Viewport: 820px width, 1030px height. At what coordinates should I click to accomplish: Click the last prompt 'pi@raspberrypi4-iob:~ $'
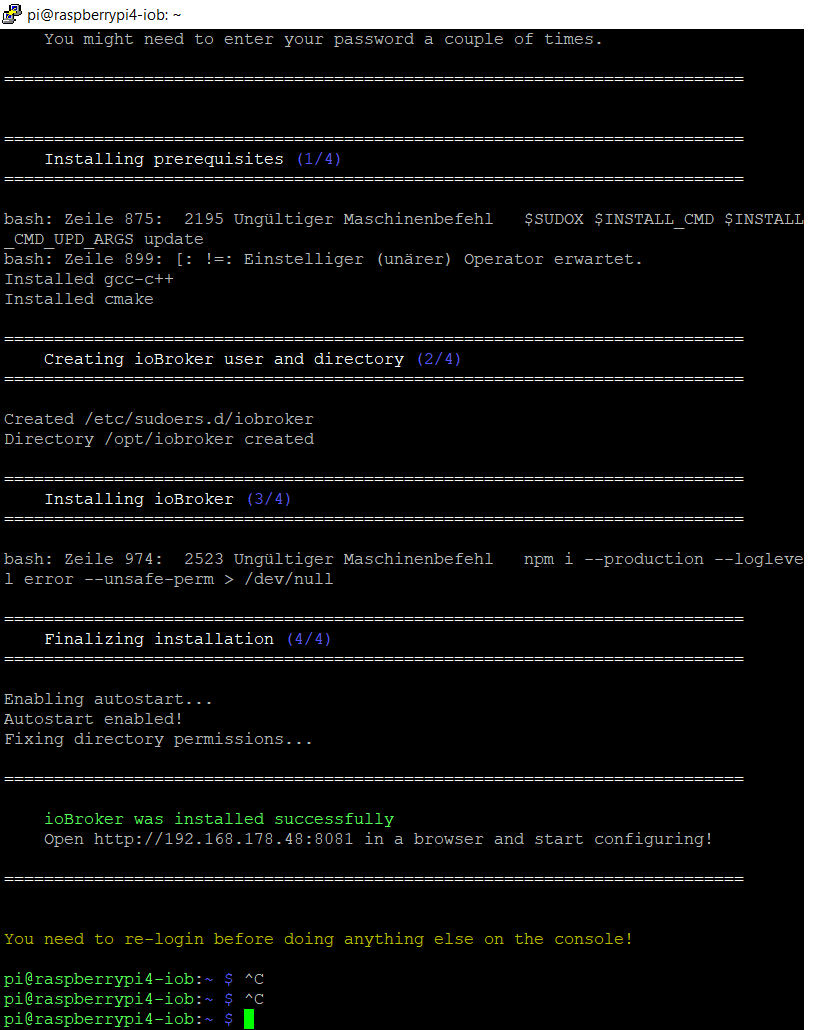pos(119,1019)
